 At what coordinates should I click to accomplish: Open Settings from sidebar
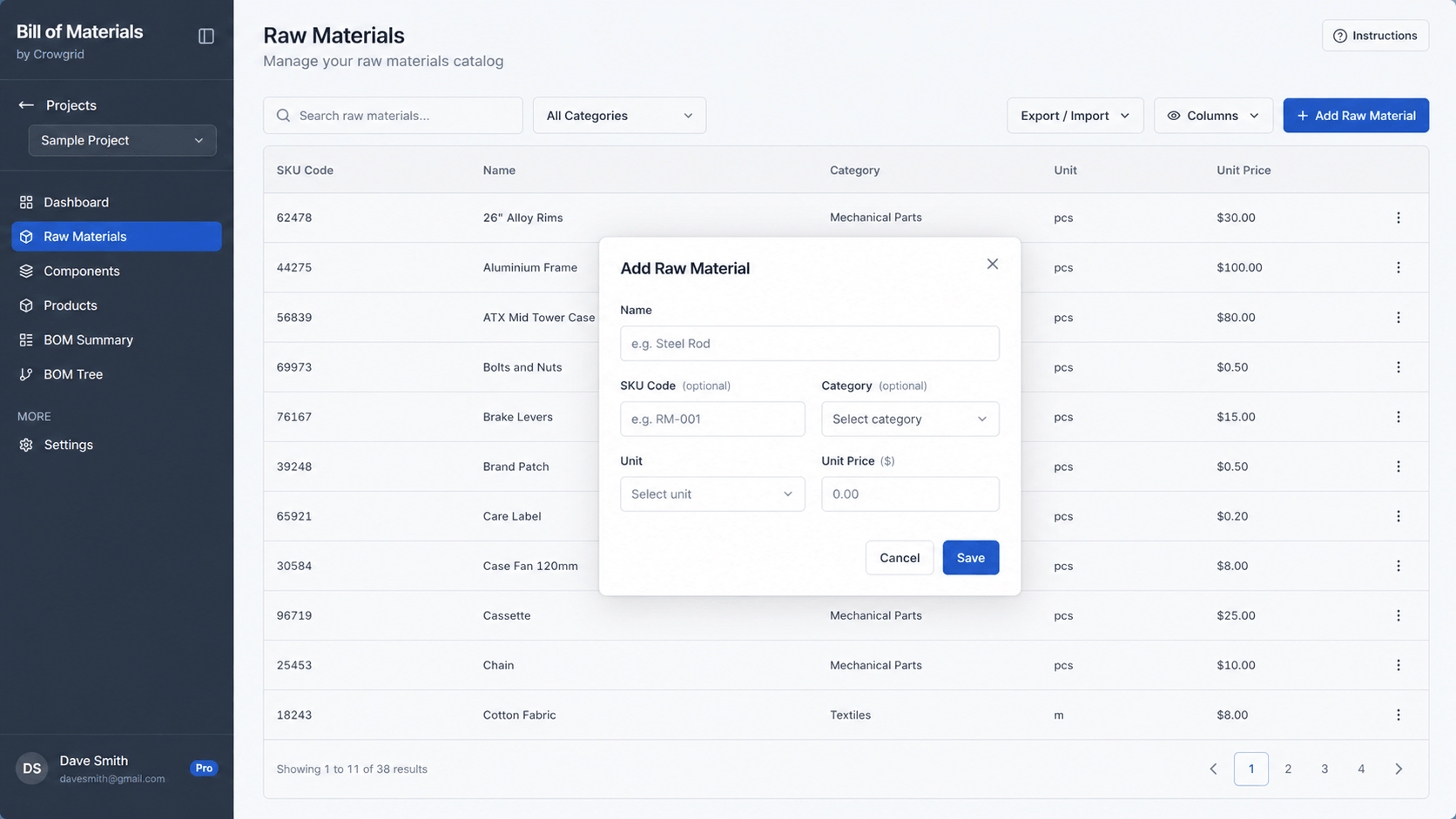coord(117,445)
